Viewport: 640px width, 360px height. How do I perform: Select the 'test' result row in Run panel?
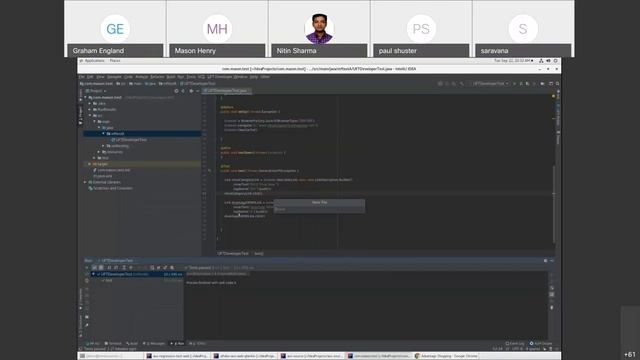(x=109, y=280)
